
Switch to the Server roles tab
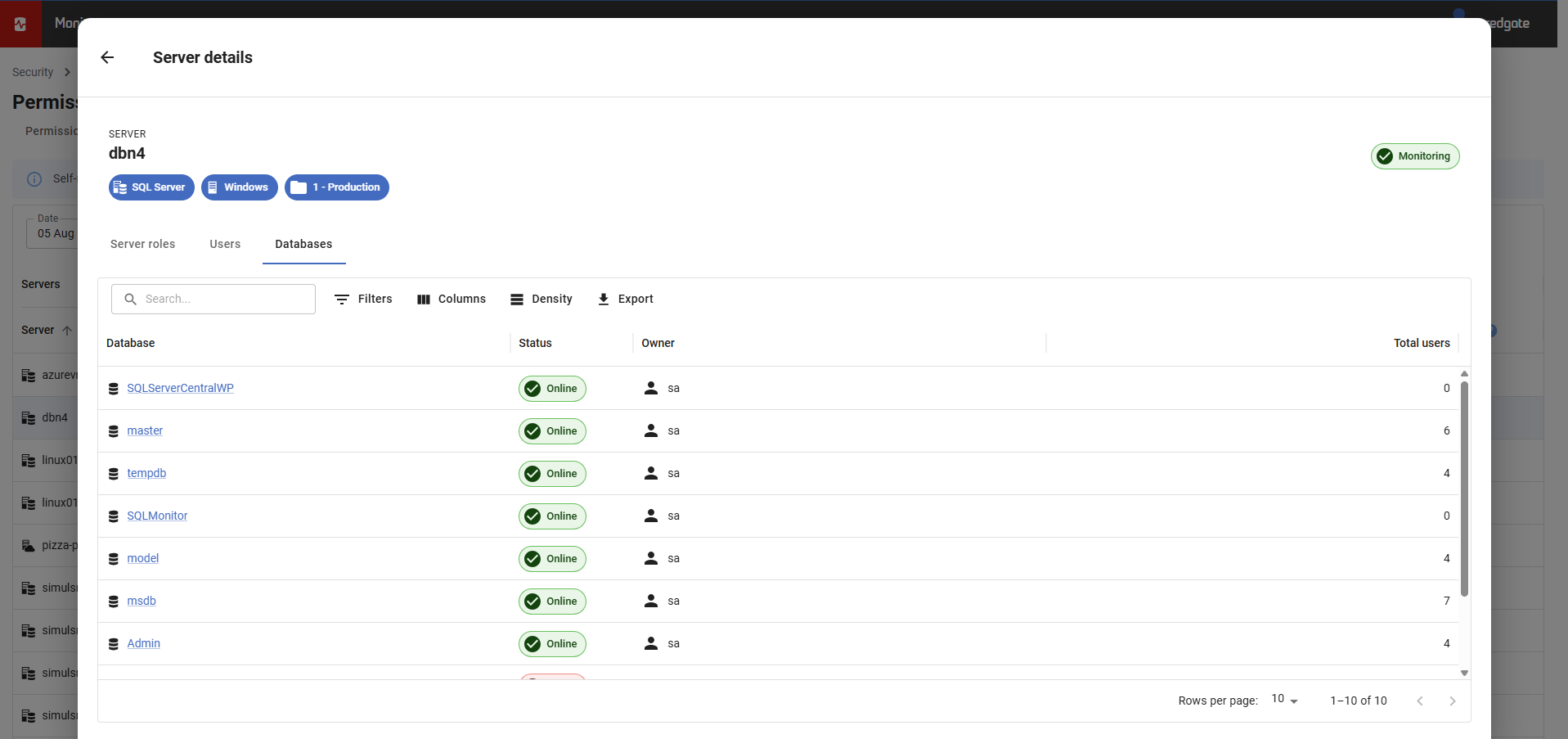click(x=142, y=244)
